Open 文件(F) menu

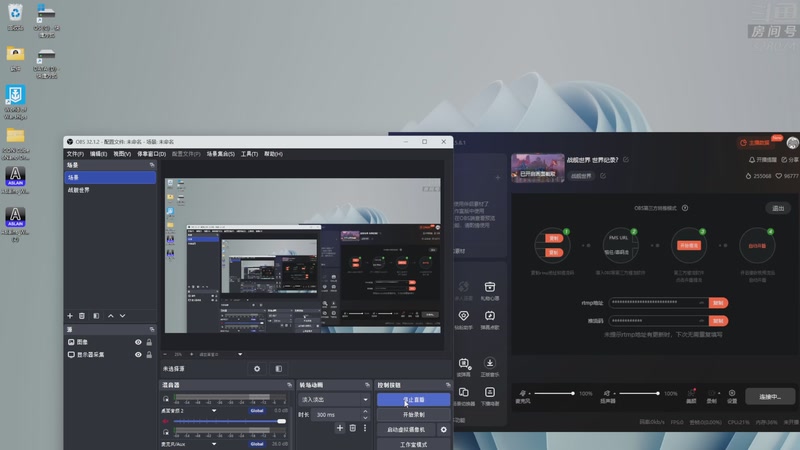tap(75, 154)
